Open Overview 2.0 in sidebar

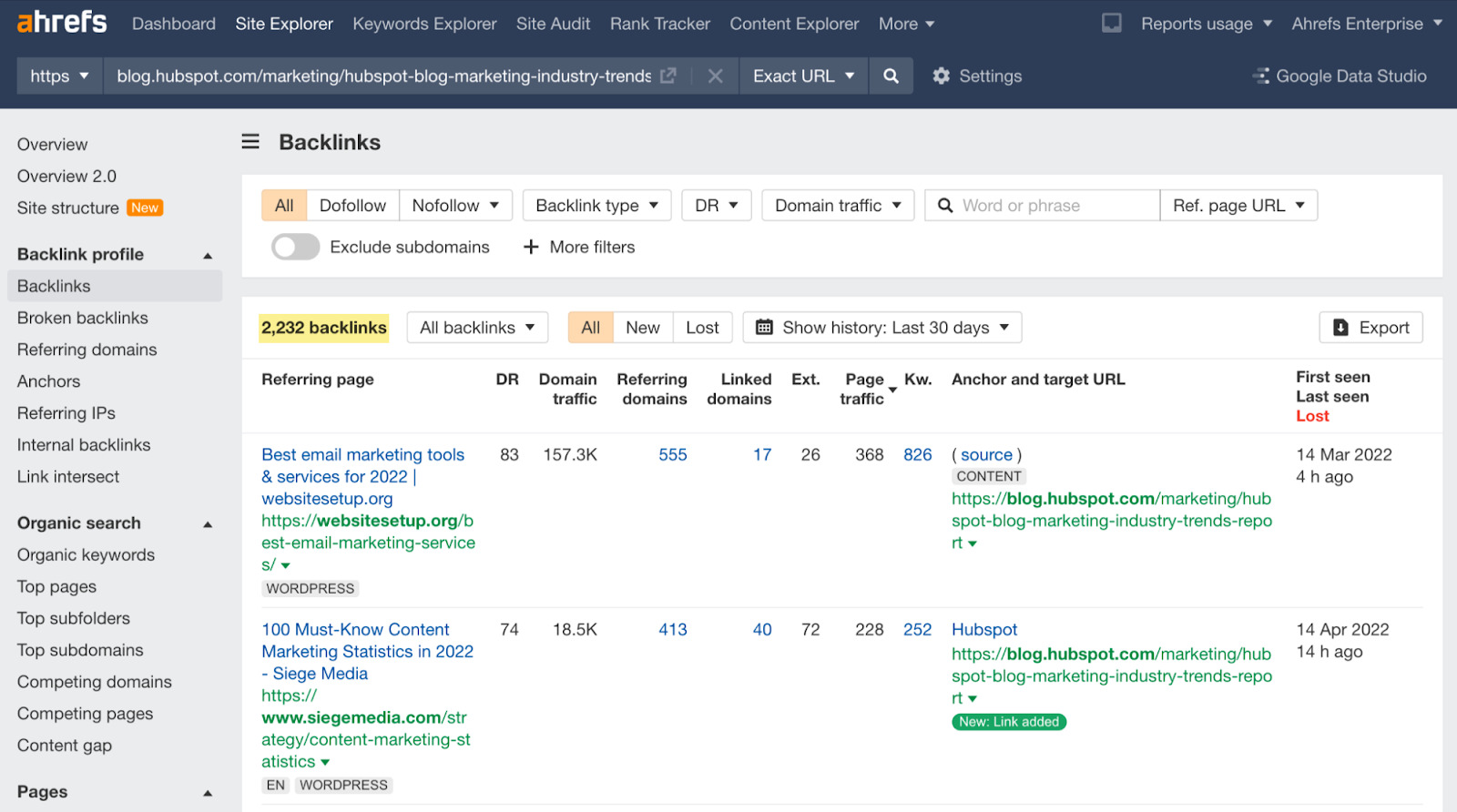(x=66, y=176)
